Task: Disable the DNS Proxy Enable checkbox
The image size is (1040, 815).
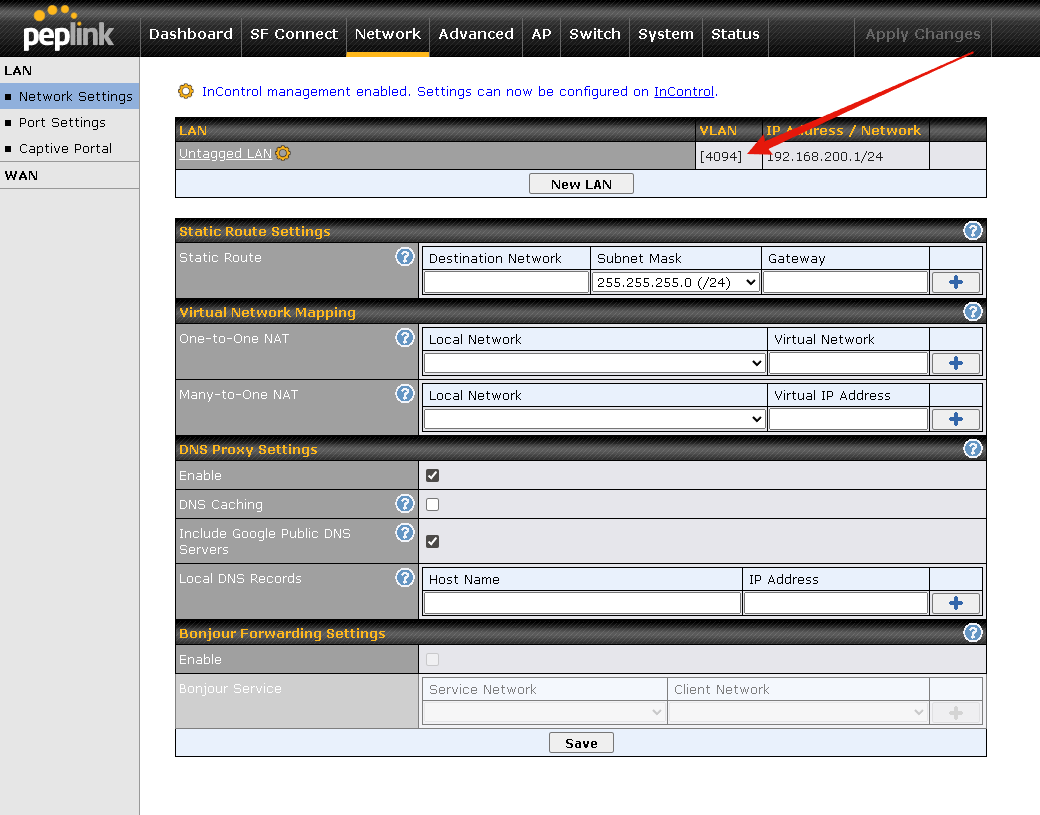Action: (x=432, y=476)
